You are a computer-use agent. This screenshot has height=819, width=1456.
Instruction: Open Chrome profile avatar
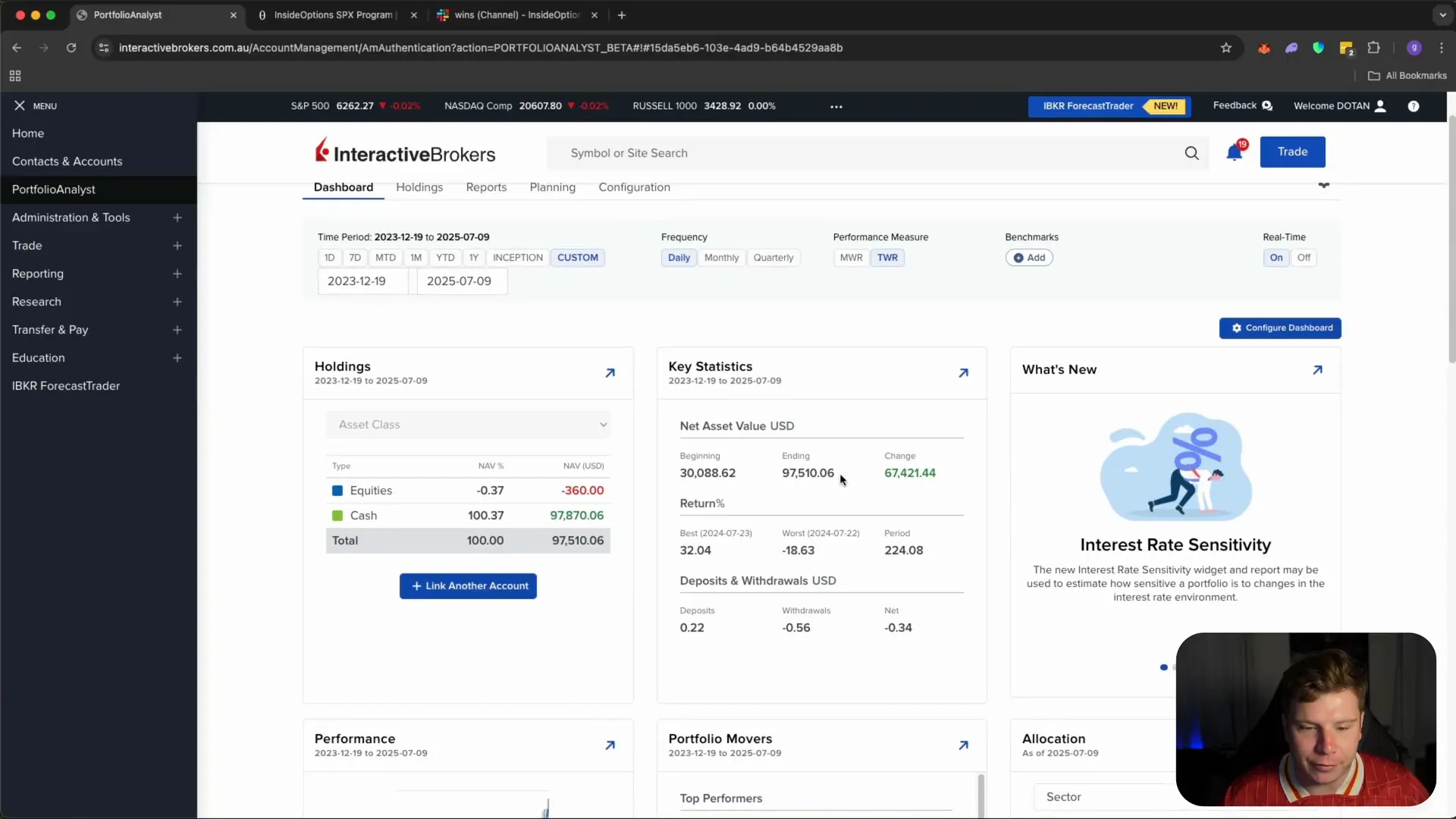coord(1414,48)
